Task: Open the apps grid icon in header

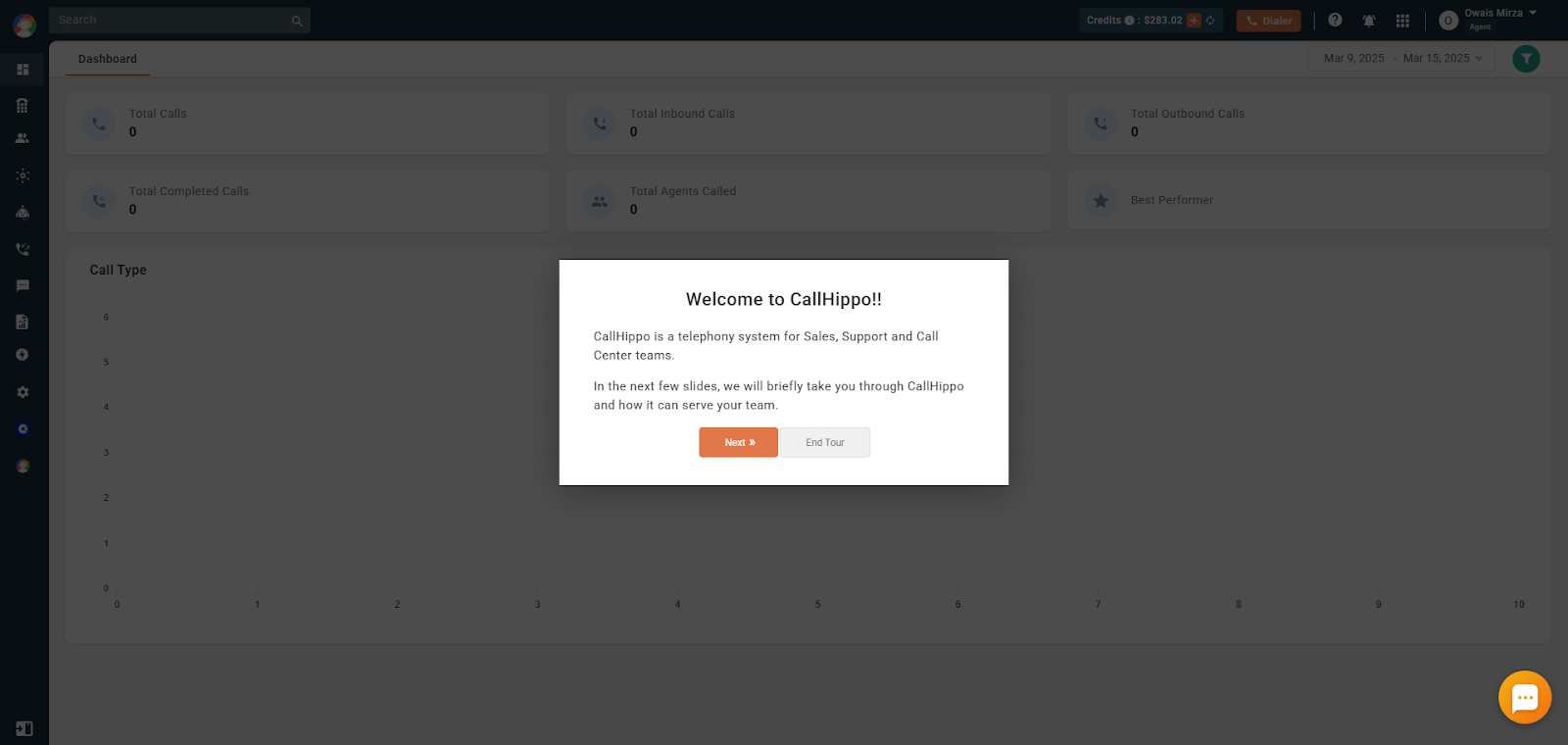Action: 1402,21
